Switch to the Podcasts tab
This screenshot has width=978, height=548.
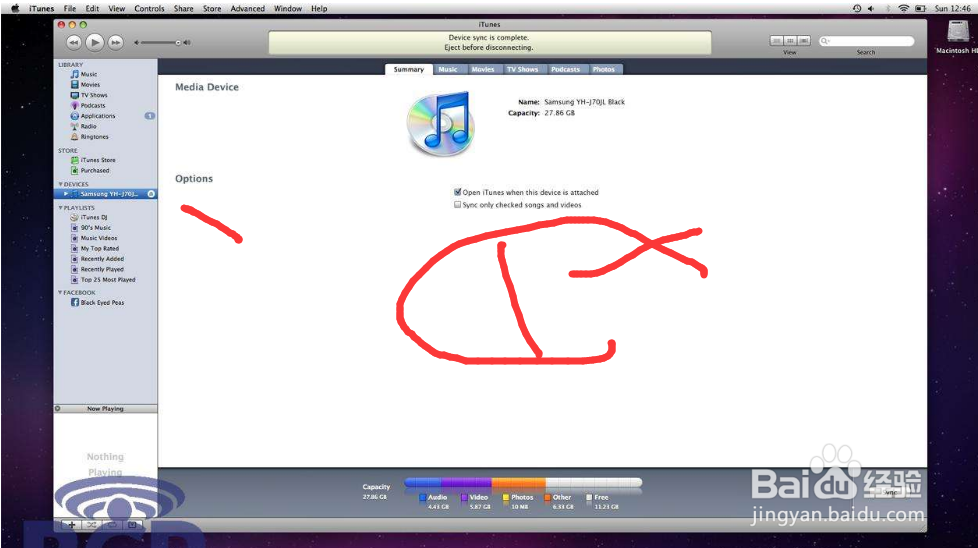[x=566, y=69]
